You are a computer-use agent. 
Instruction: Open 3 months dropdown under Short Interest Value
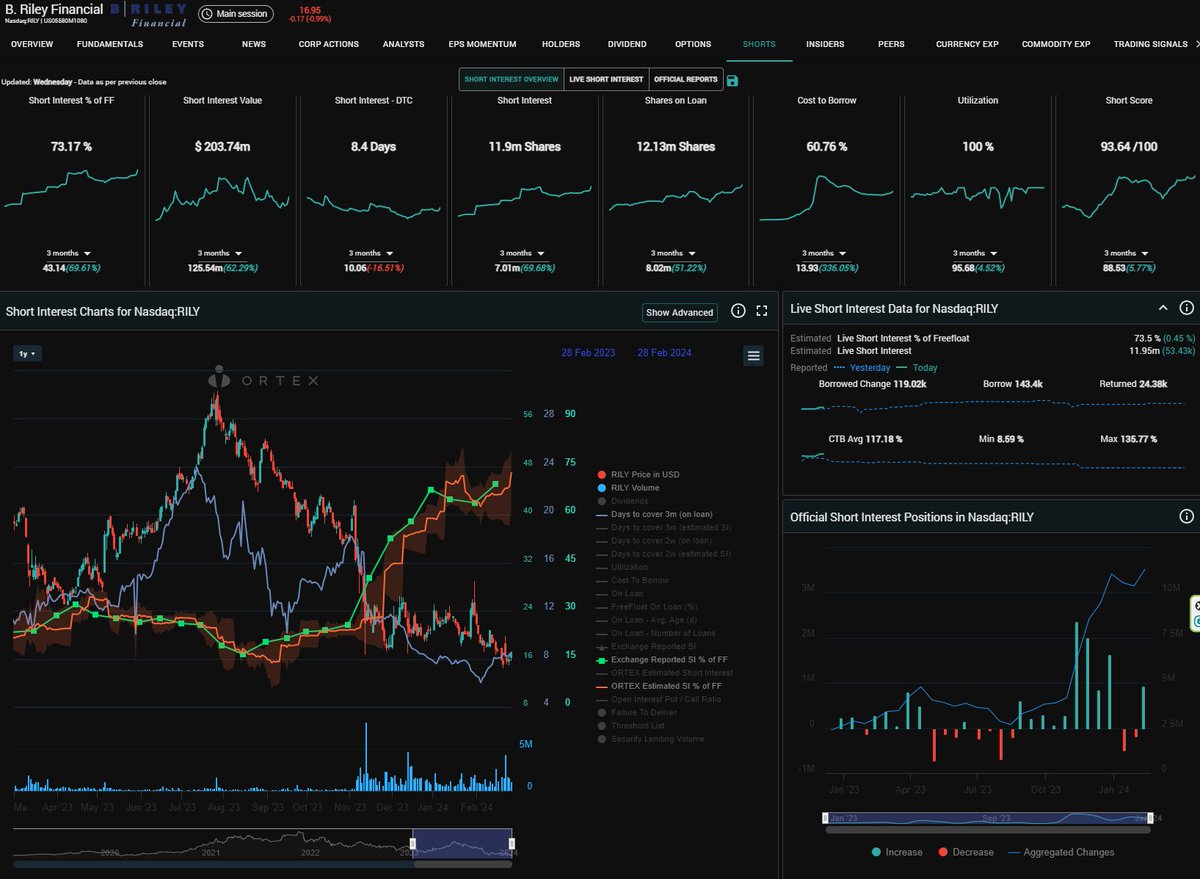pyautogui.click(x=222, y=254)
